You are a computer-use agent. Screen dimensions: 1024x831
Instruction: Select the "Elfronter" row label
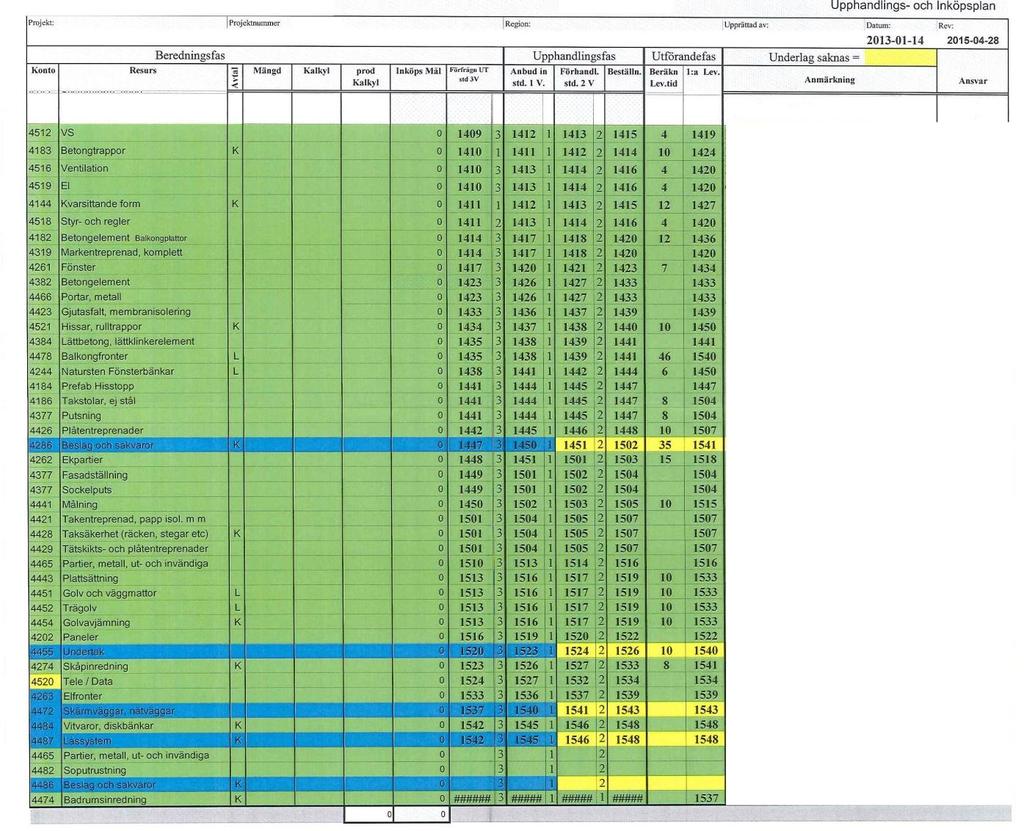coord(83,696)
